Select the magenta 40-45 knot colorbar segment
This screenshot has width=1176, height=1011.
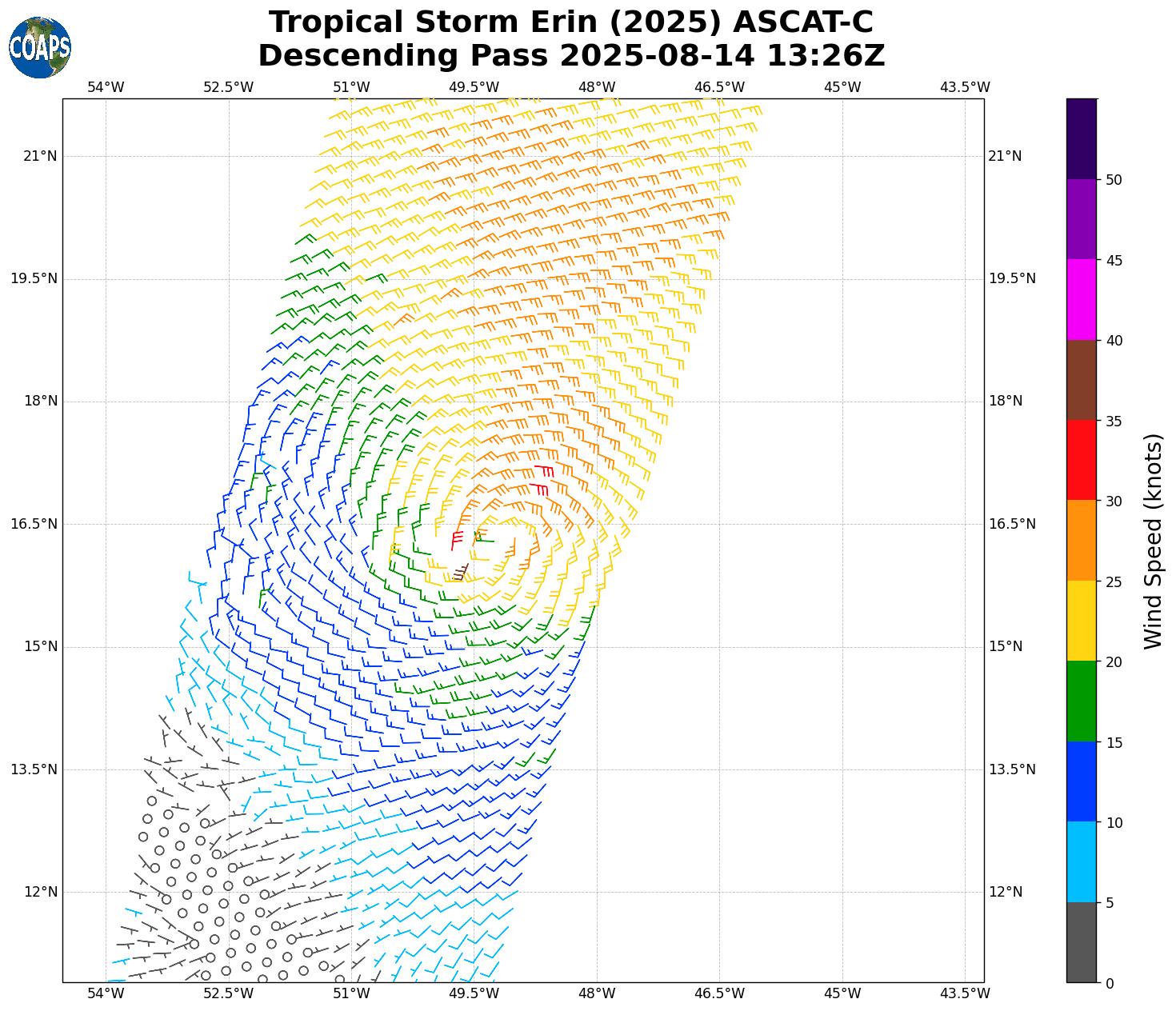click(1081, 299)
